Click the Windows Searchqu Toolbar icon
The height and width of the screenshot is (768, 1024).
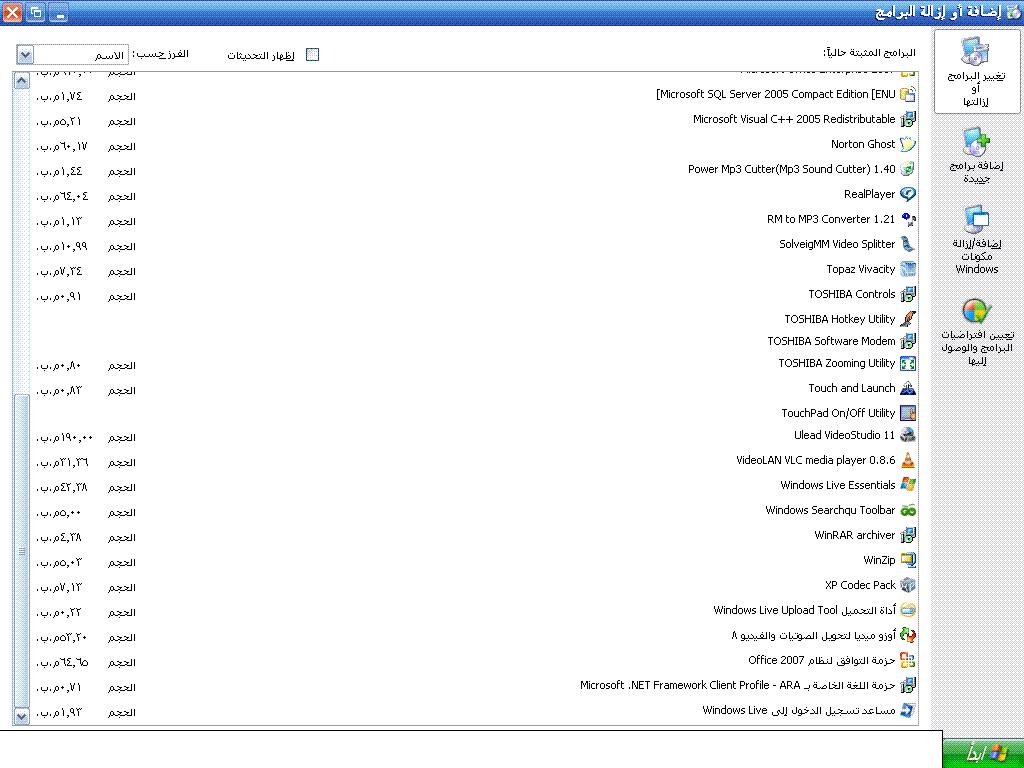[908, 511]
